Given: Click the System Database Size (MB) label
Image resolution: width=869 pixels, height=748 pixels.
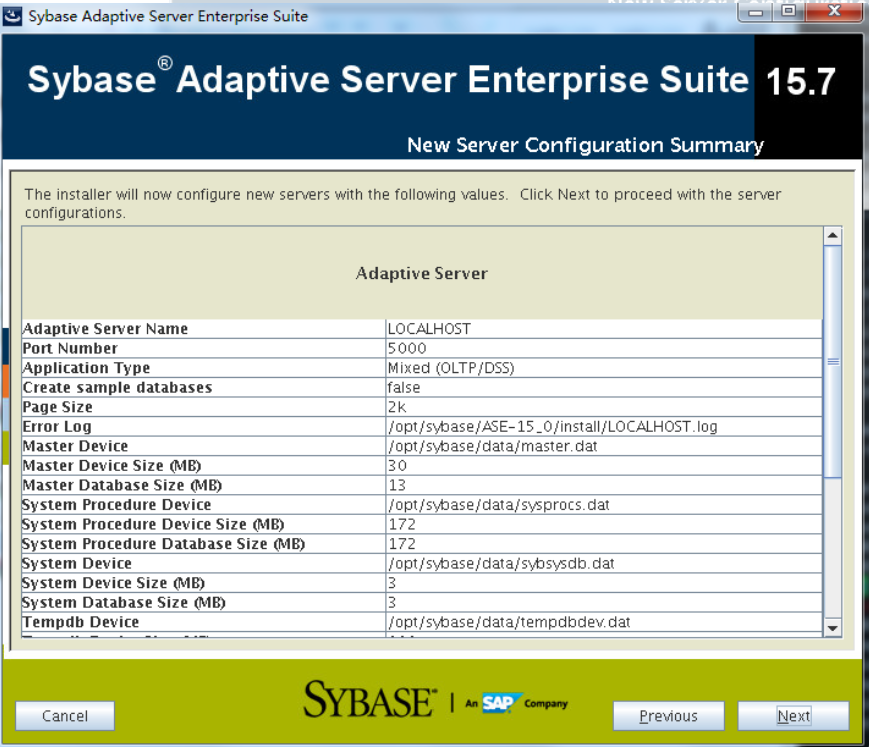Looking at the screenshot, I should point(124,602).
